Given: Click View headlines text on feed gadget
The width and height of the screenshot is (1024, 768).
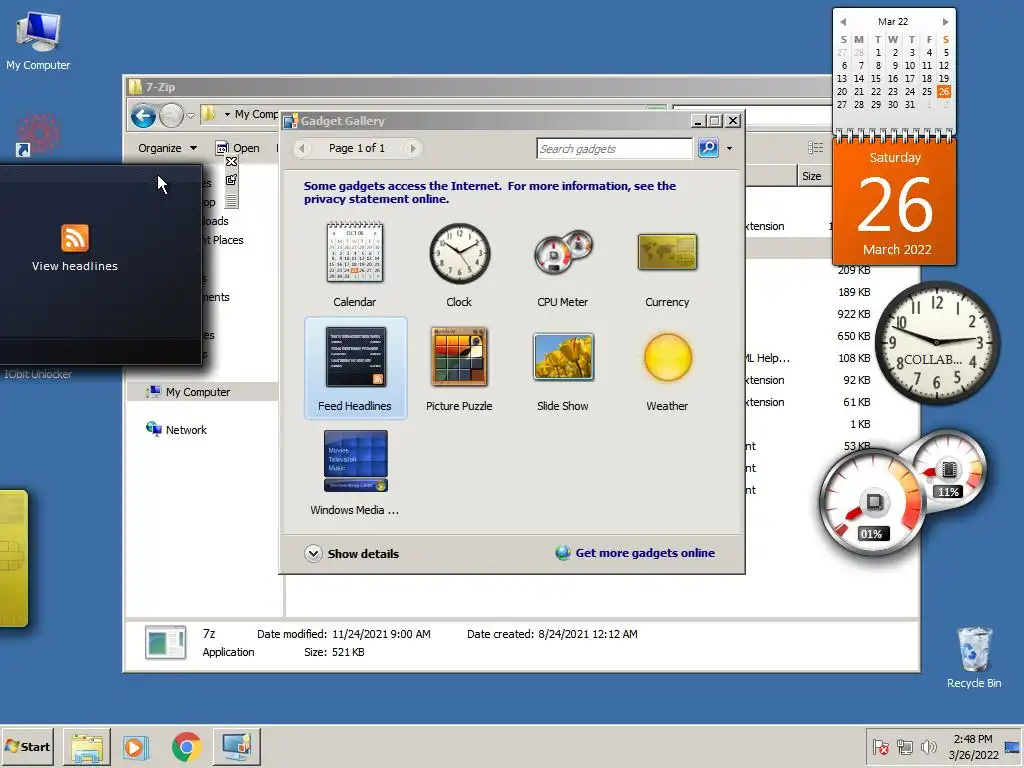Looking at the screenshot, I should tap(75, 266).
